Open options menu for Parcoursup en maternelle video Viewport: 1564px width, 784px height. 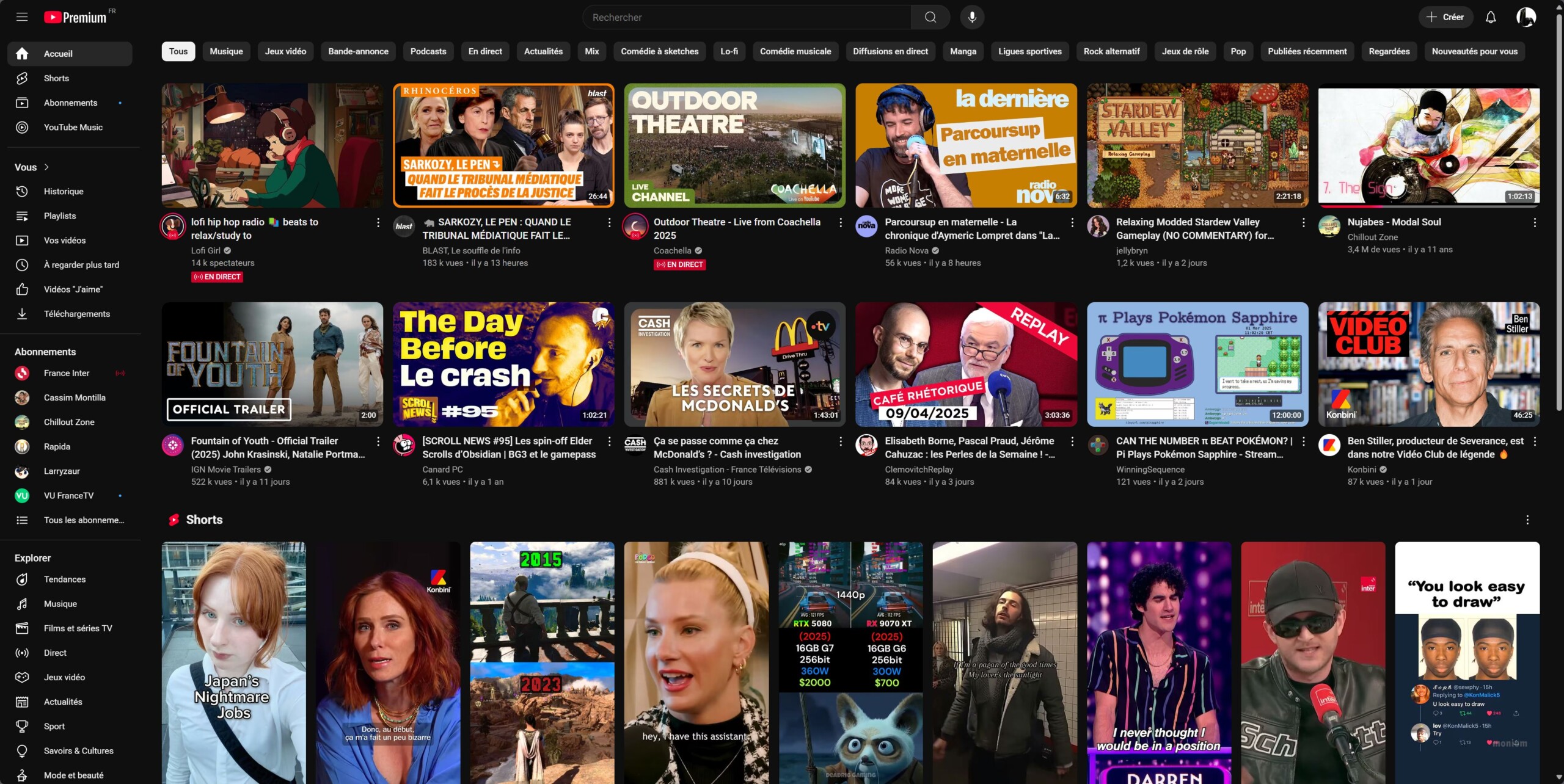click(1072, 223)
